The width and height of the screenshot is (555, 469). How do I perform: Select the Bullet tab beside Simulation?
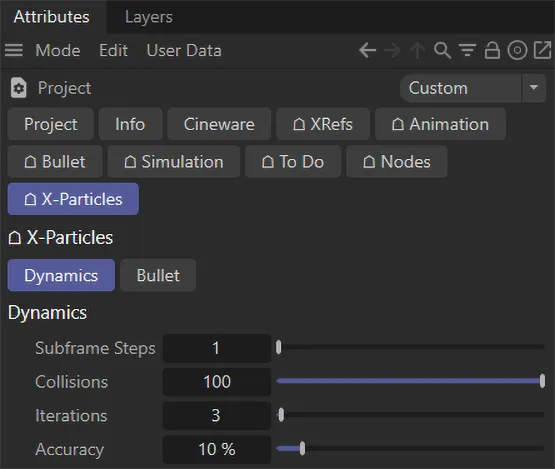click(55, 162)
